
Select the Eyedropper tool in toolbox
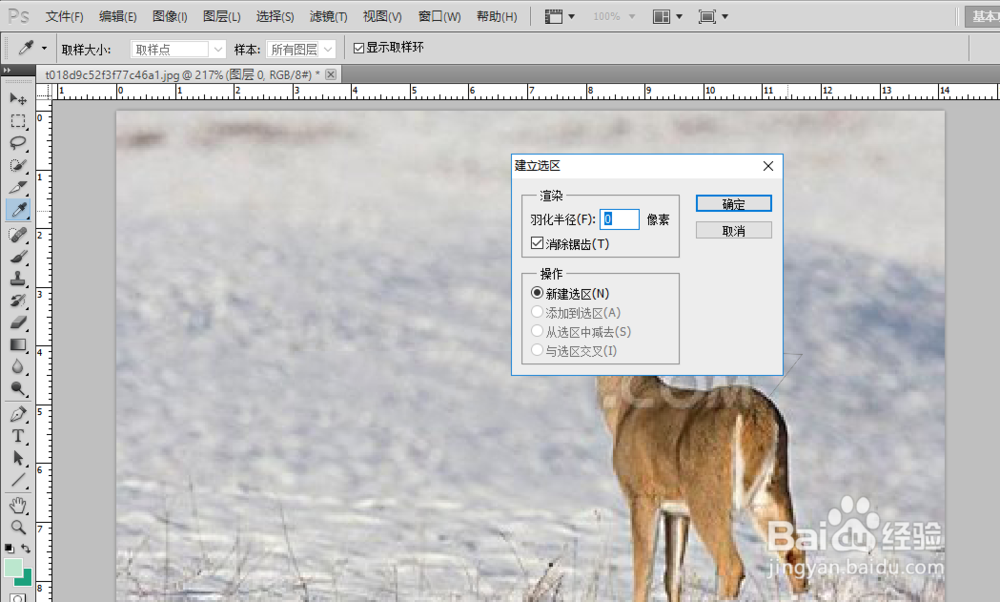coord(18,210)
